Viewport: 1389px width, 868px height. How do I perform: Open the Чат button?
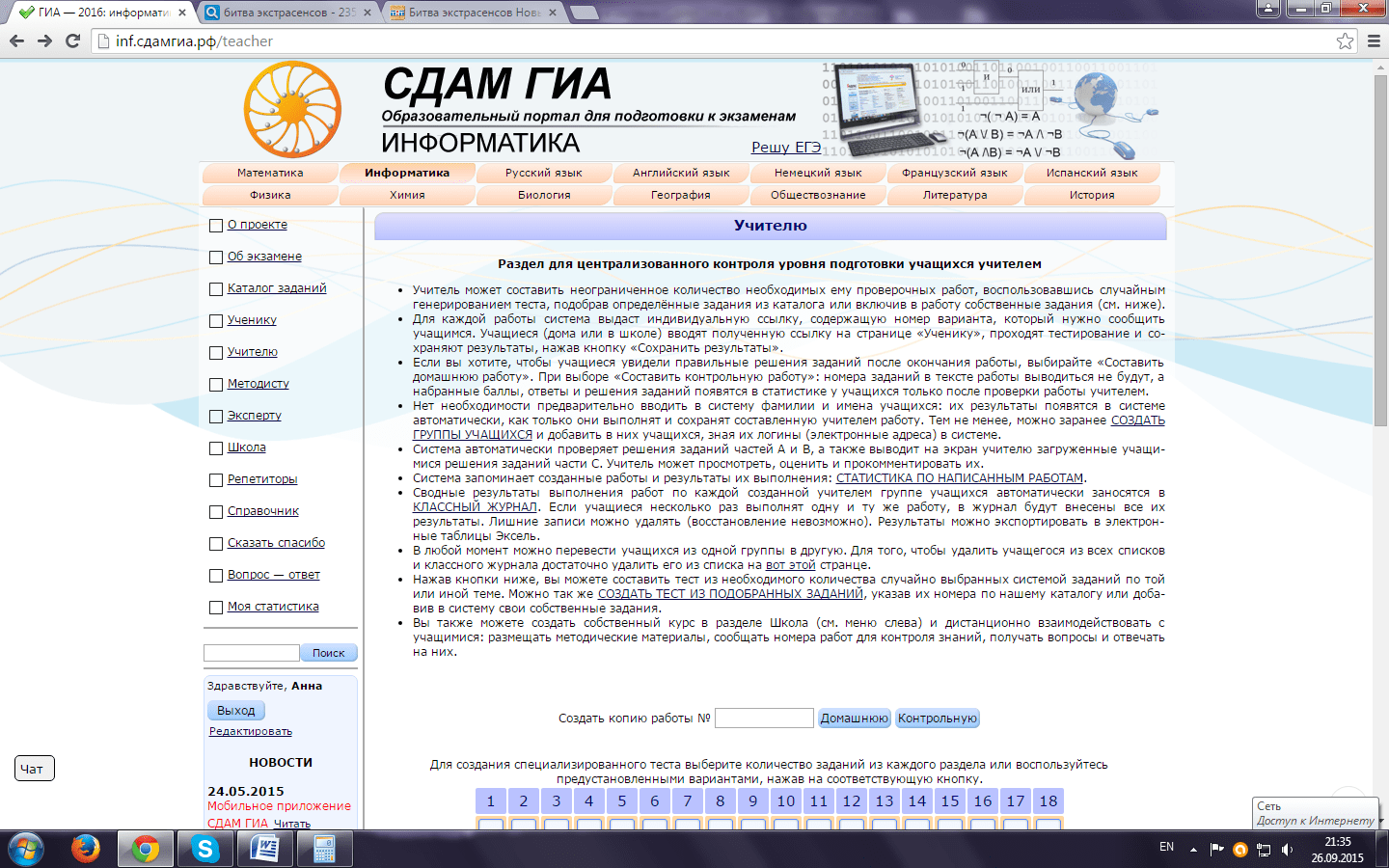[35, 769]
